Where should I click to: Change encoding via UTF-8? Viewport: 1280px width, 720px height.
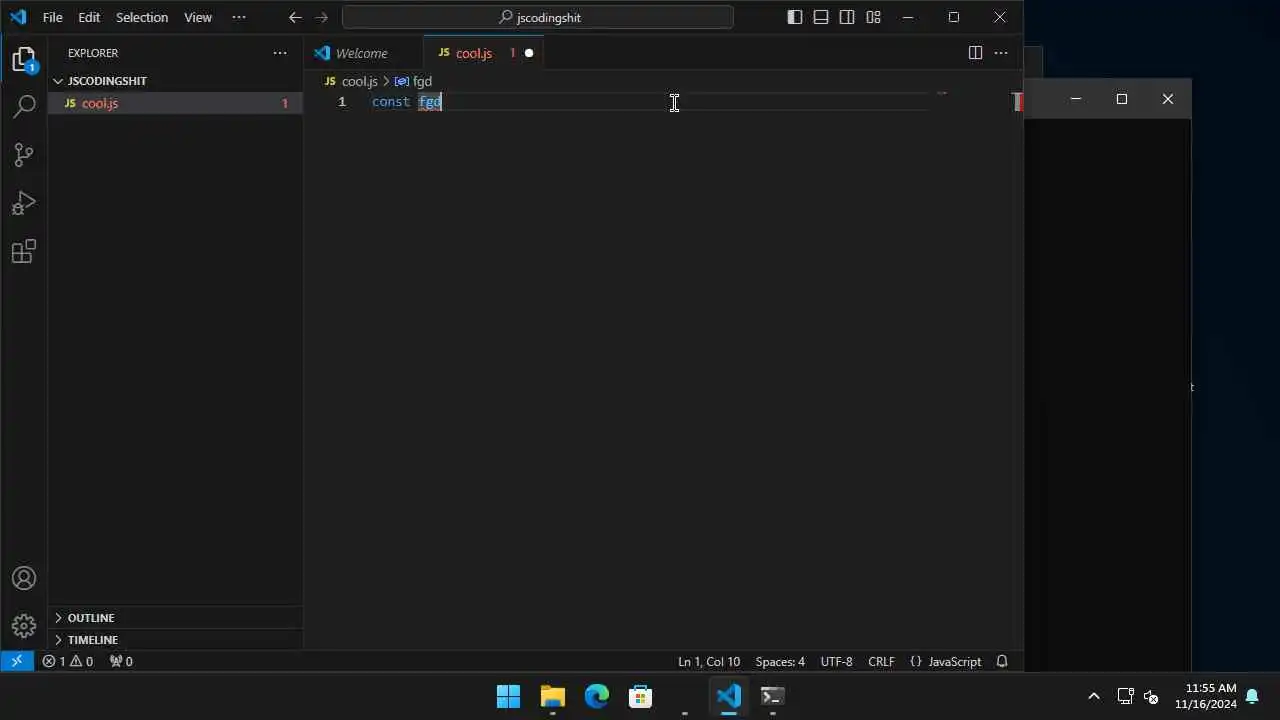(x=836, y=661)
